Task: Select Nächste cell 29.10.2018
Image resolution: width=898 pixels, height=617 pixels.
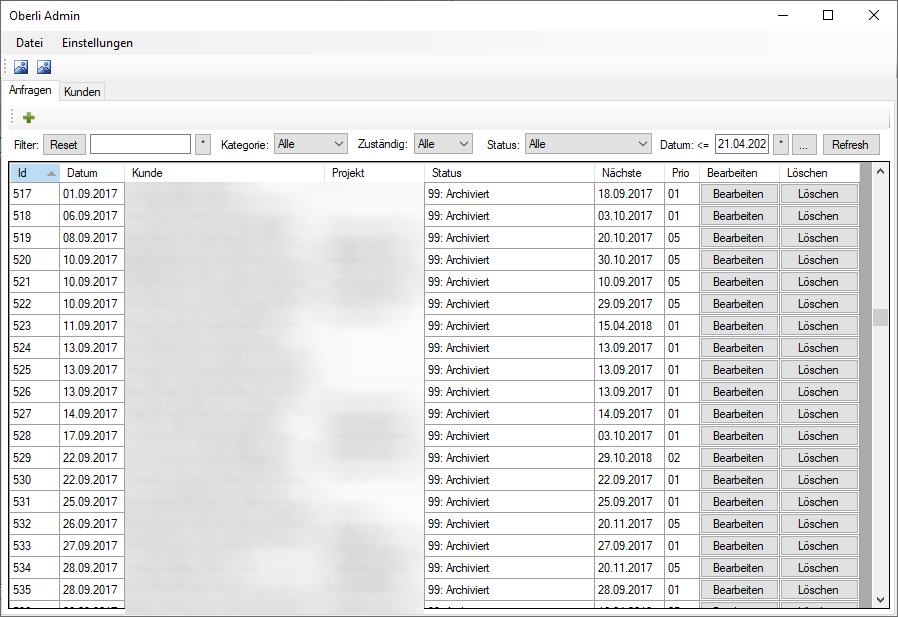Action: (x=629, y=458)
